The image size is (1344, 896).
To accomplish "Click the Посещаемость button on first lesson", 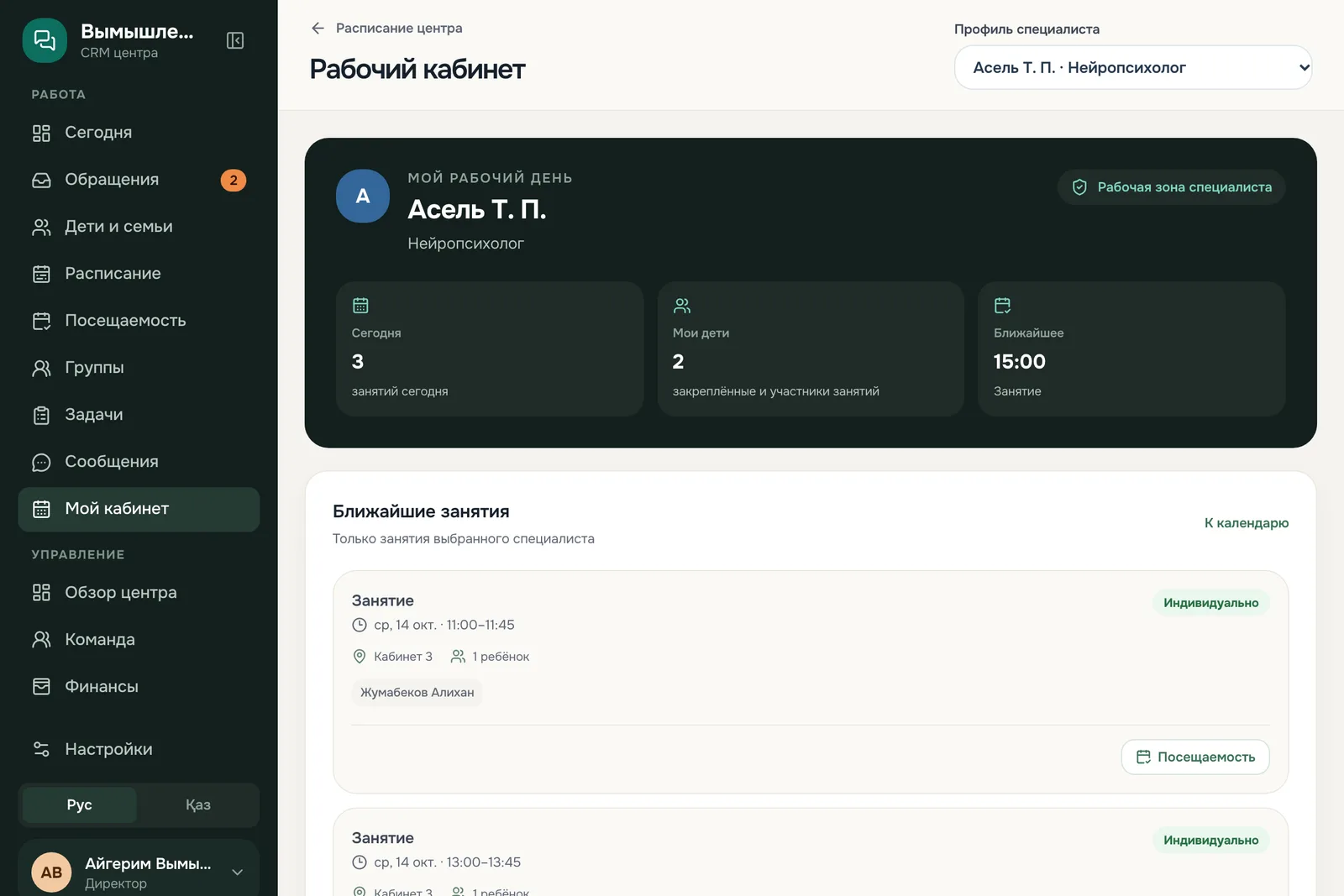I will tap(1194, 757).
